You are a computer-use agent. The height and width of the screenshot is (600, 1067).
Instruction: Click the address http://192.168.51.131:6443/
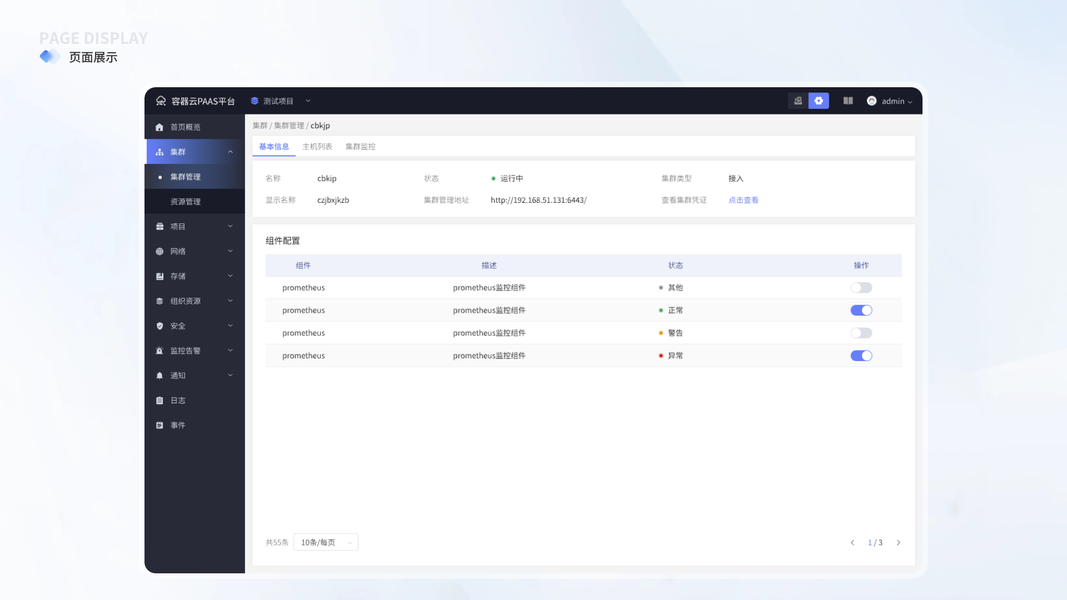click(x=538, y=200)
